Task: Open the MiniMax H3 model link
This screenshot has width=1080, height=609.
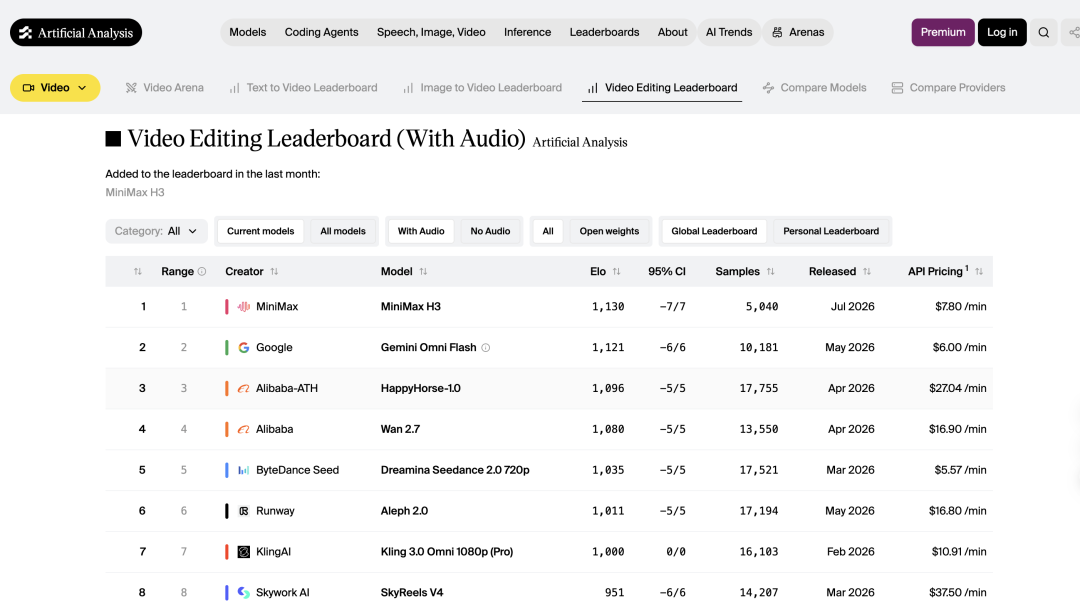Action: pyautogui.click(x=411, y=307)
